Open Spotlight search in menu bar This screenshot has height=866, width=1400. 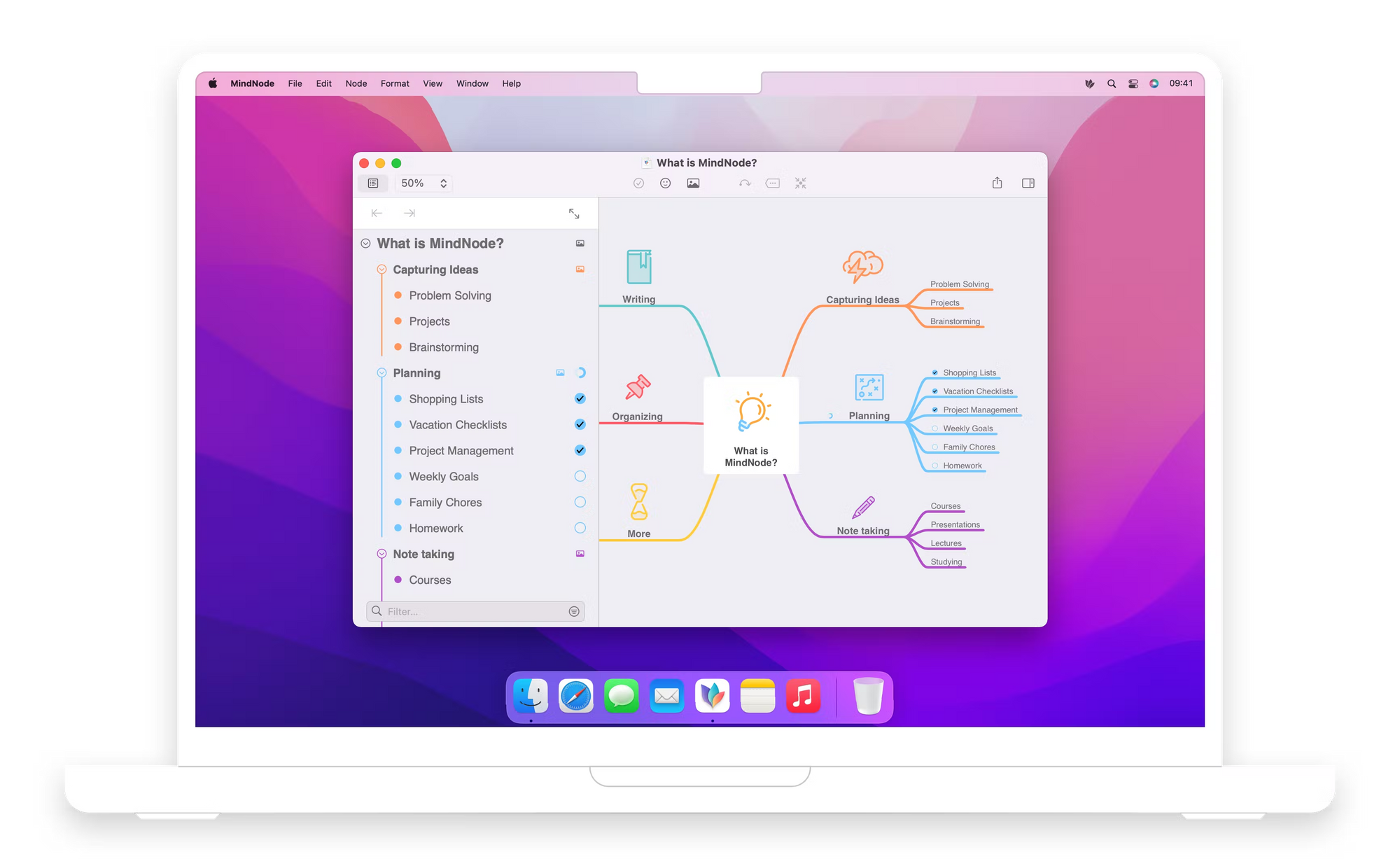tap(1112, 83)
